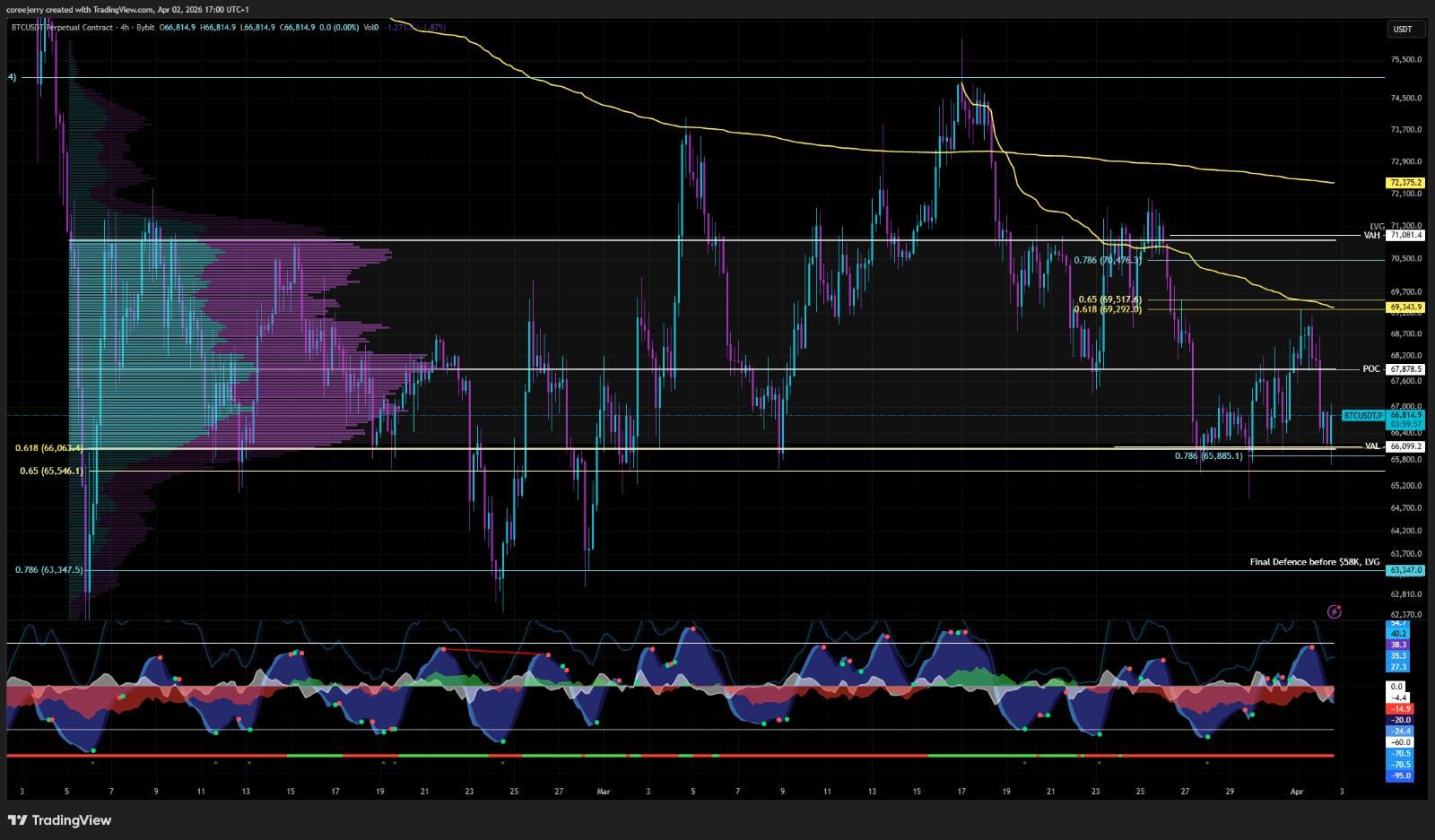Click the yellow 69,343.9 price label
Image resolution: width=1435 pixels, height=840 pixels.
1405,307
